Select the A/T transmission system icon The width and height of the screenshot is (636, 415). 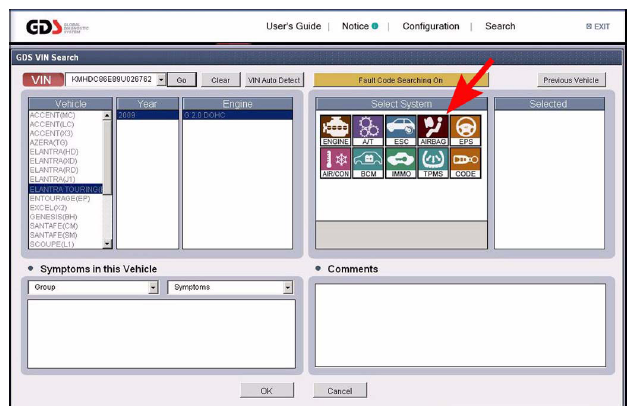pyautogui.click(x=368, y=130)
